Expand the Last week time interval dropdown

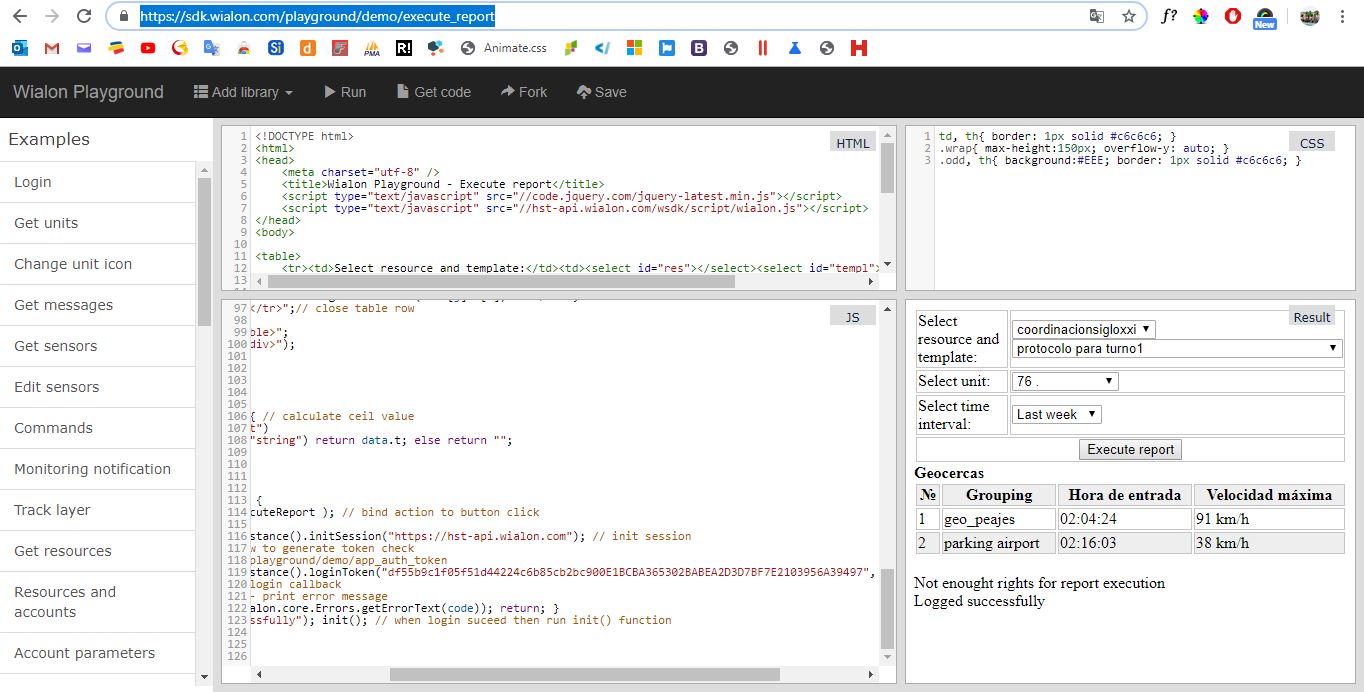(x=1056, y=414)
